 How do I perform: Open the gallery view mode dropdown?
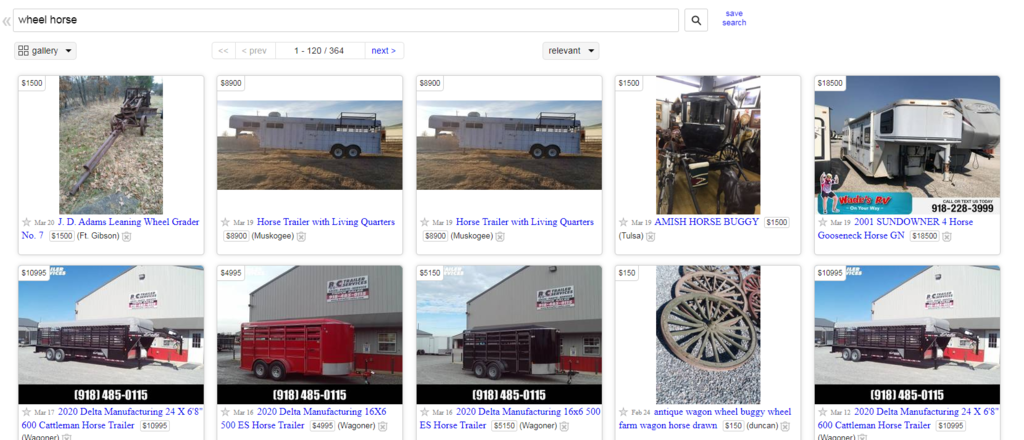[x=46, y=50]
